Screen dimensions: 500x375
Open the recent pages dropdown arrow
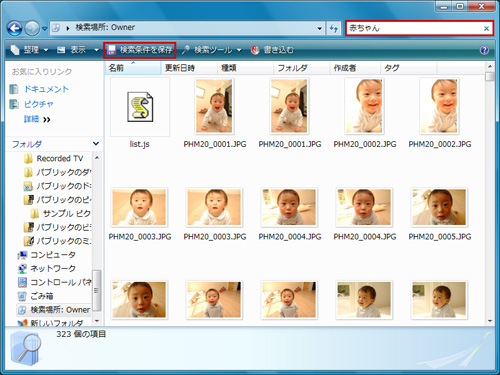(45, 29)
